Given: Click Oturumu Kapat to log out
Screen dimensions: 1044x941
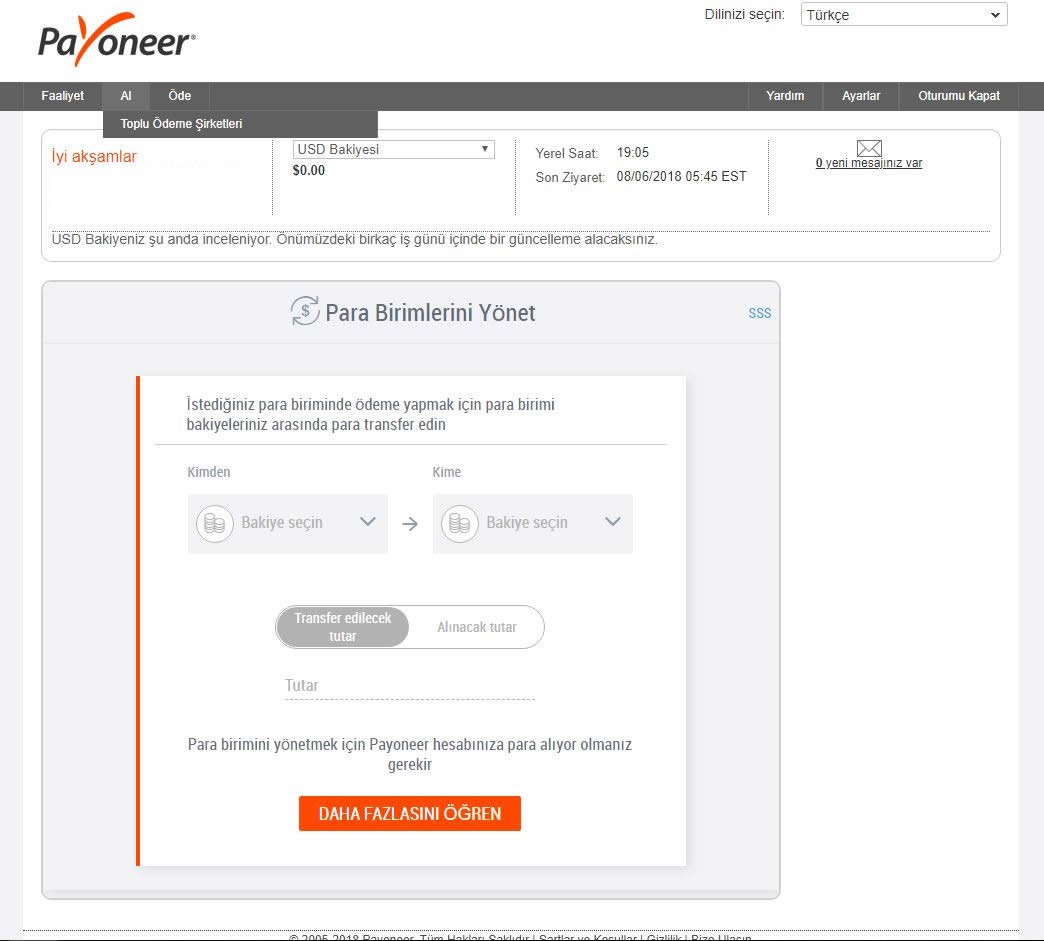Looking at the screenshot, I should click(x=959, y=96).
